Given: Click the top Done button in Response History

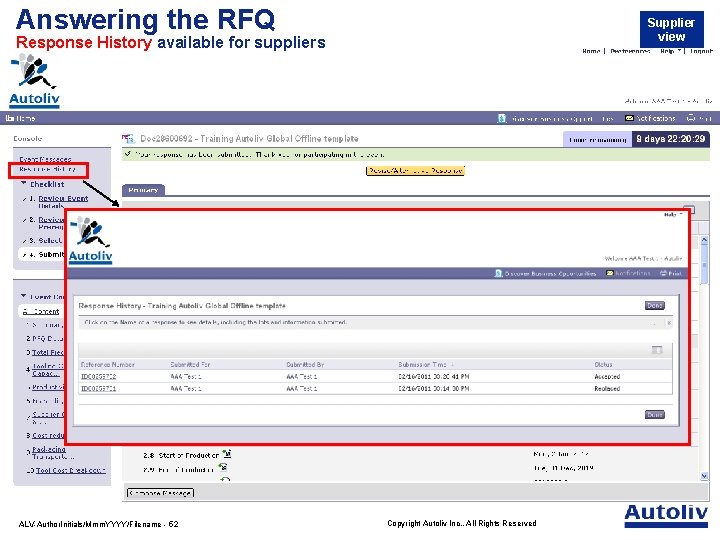Looking at the screenshot, I should pyautogui.click(x=655, y=305).
